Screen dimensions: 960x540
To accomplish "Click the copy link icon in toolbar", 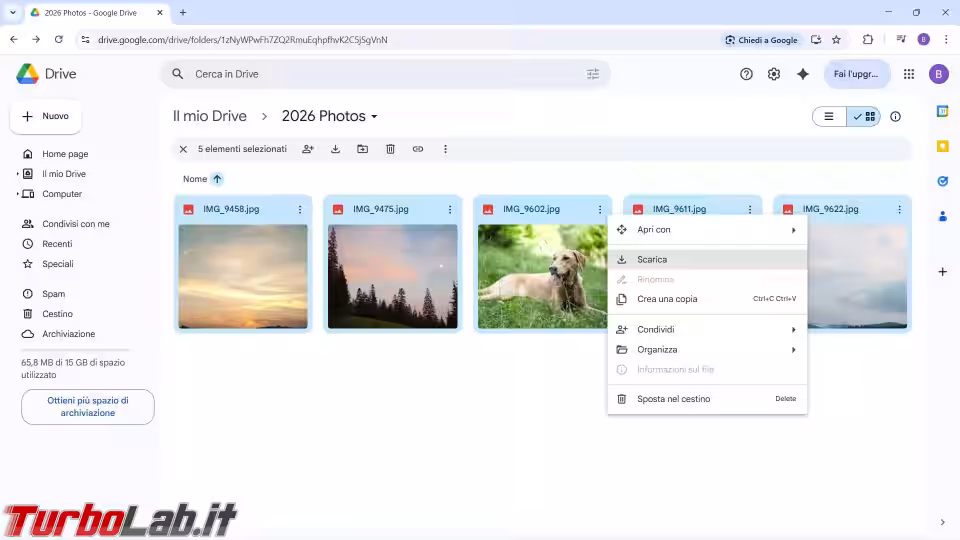I will click(x=418, y=149).
